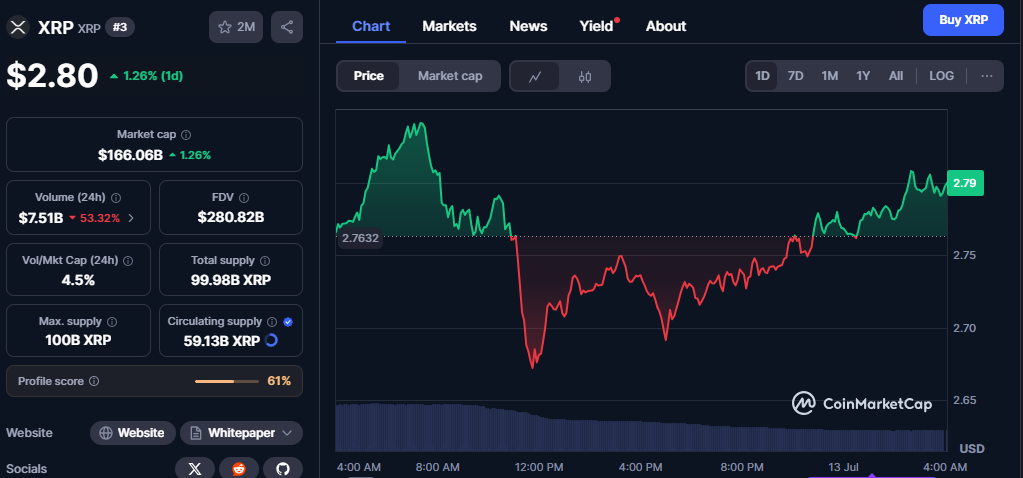This screenshot has width=1023, height=478.
Task: Click the USD currency label
Action: coord(971,449)
